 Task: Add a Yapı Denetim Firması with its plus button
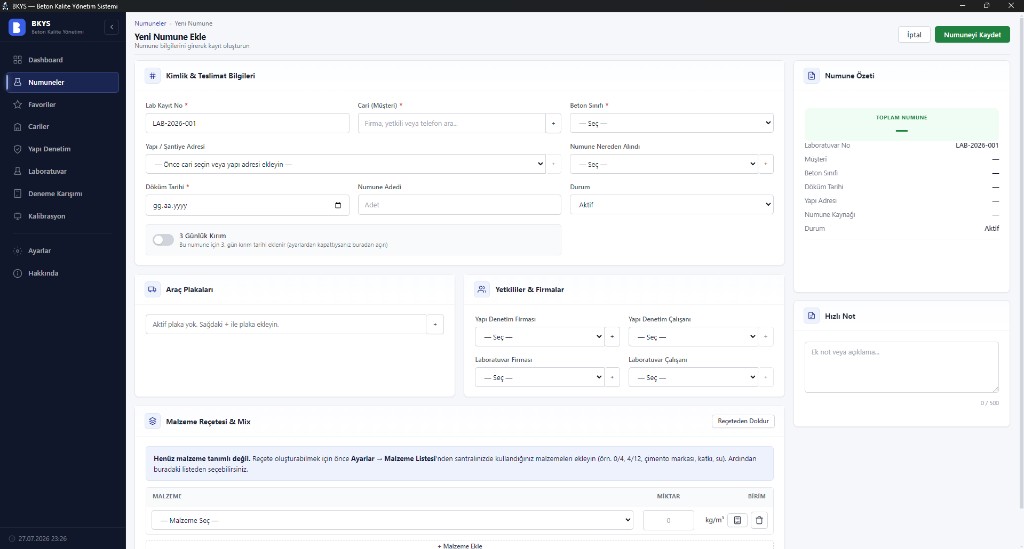point(612,337)
